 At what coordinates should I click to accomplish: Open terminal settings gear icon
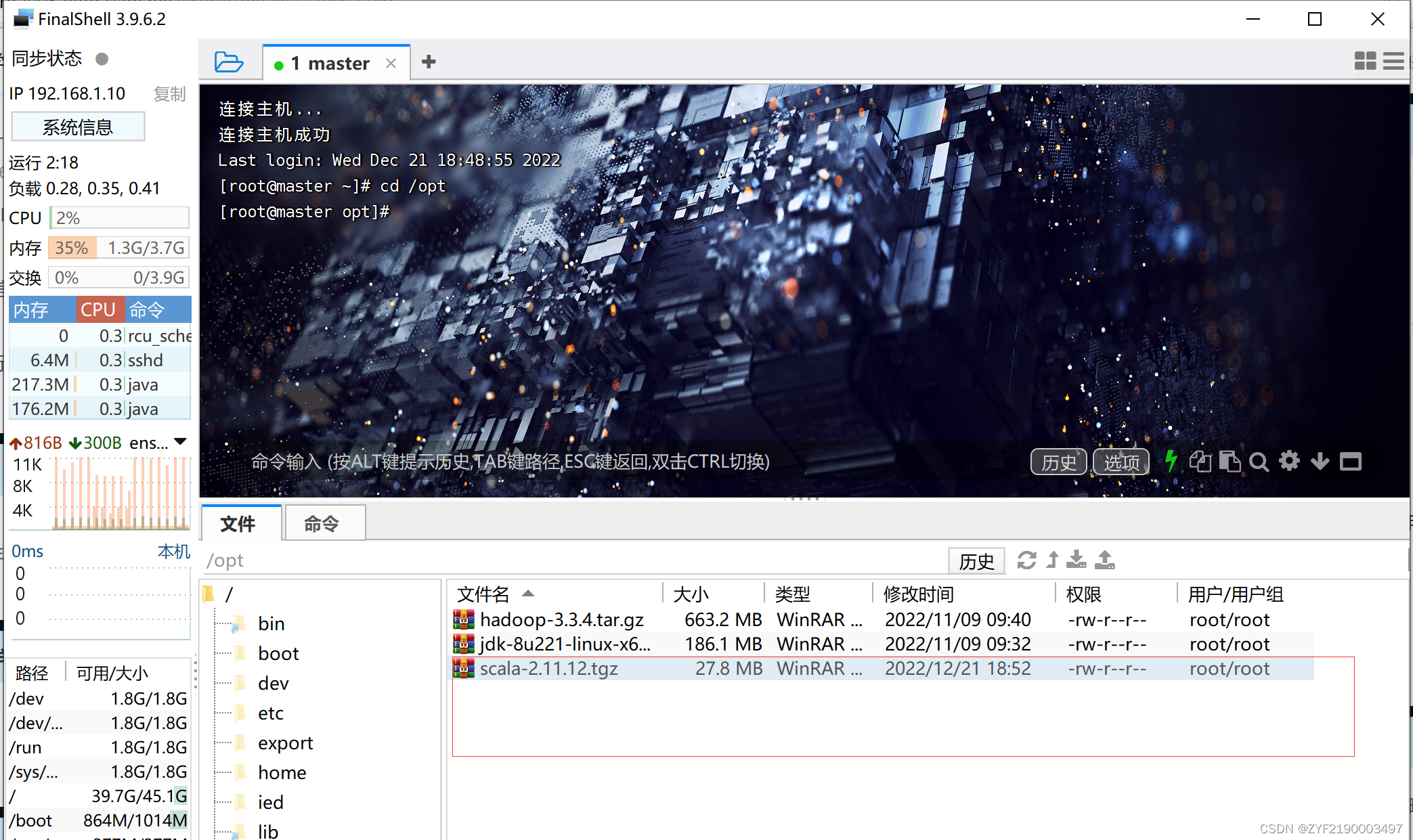click(1289, 462)
